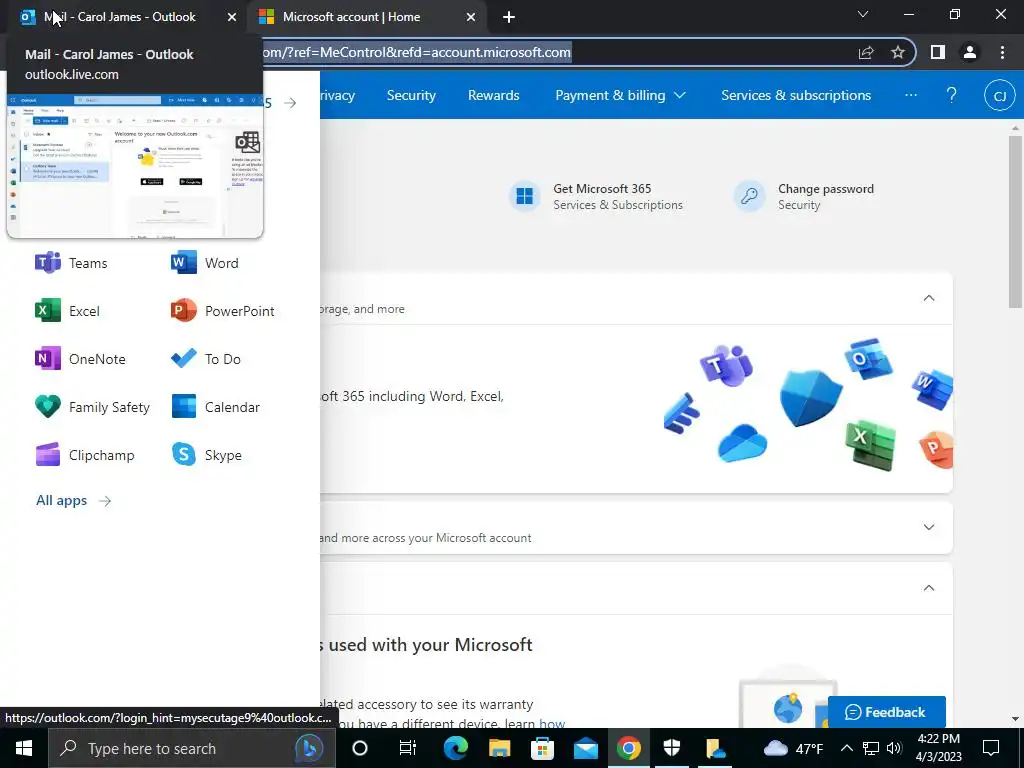Show hidden system tray icons

click(x=846, y=748)
